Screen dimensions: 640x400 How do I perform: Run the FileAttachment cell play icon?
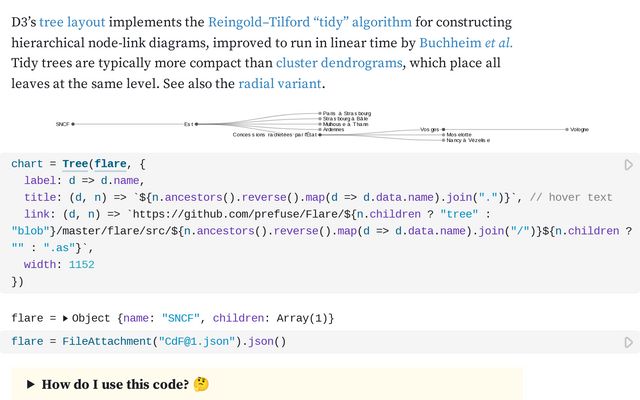pos(629,342)
